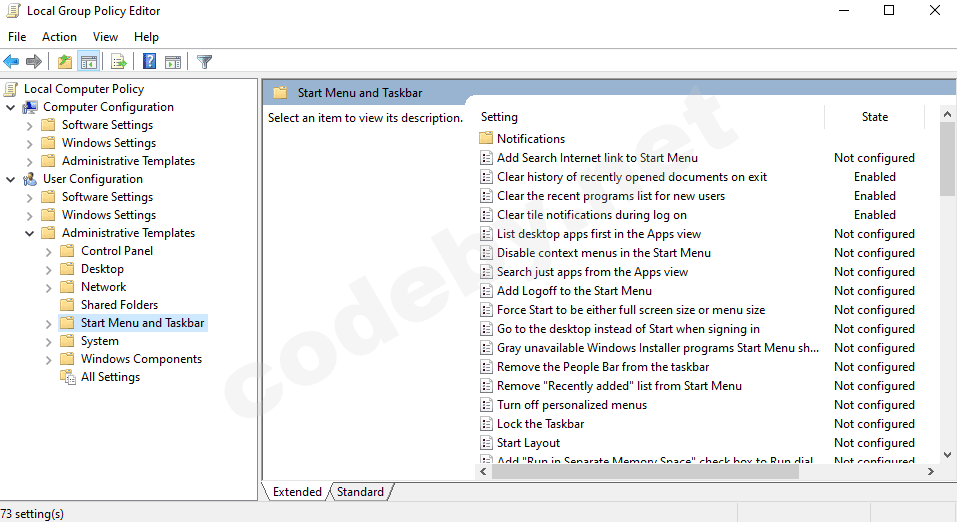Click policy icon beside Add Logoff to the Start Menu
The height and width of the screenshot is (522, 957).
[486, 291]
